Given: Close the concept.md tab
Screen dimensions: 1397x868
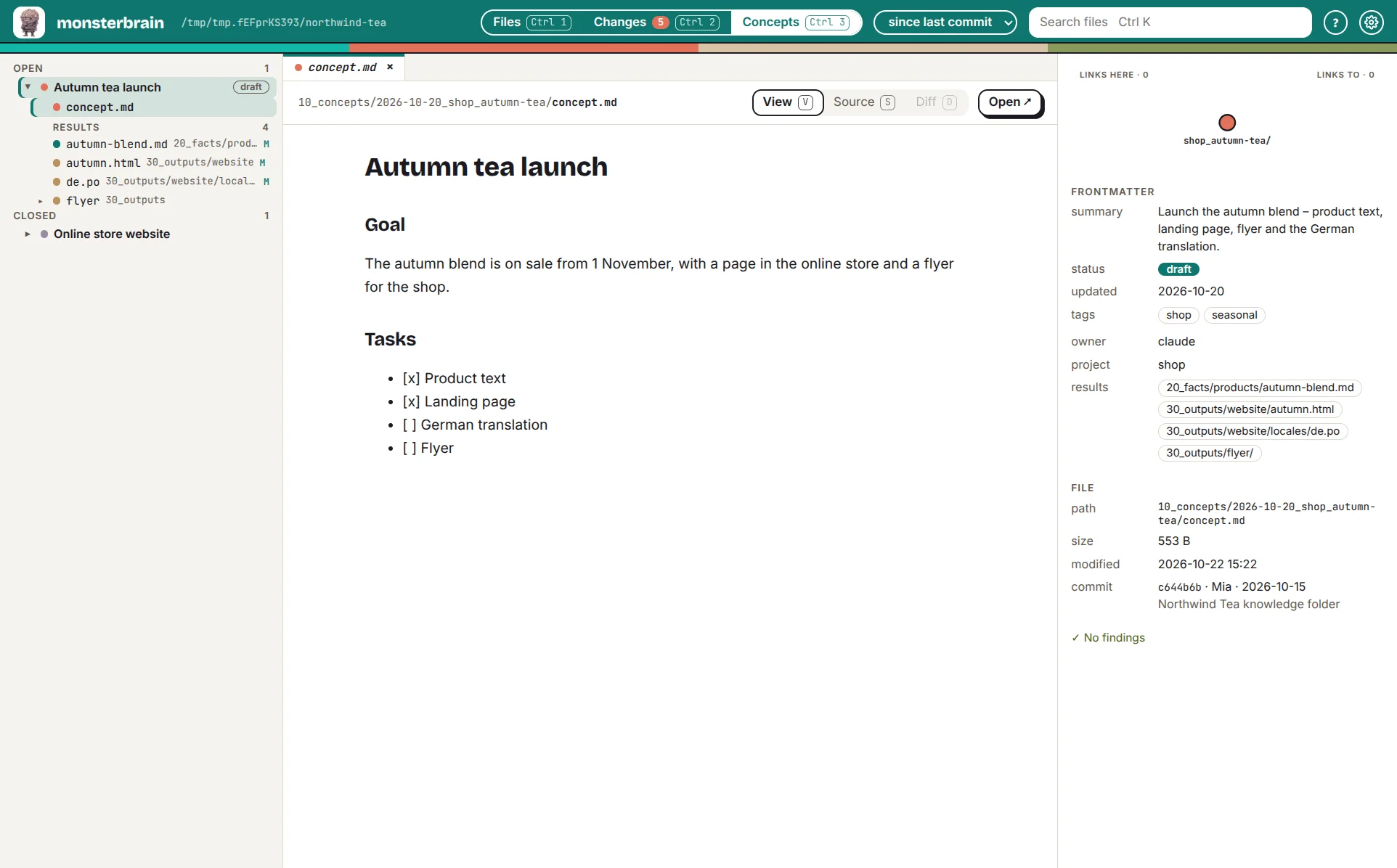Looking at the screenshot, I should 390,67.
